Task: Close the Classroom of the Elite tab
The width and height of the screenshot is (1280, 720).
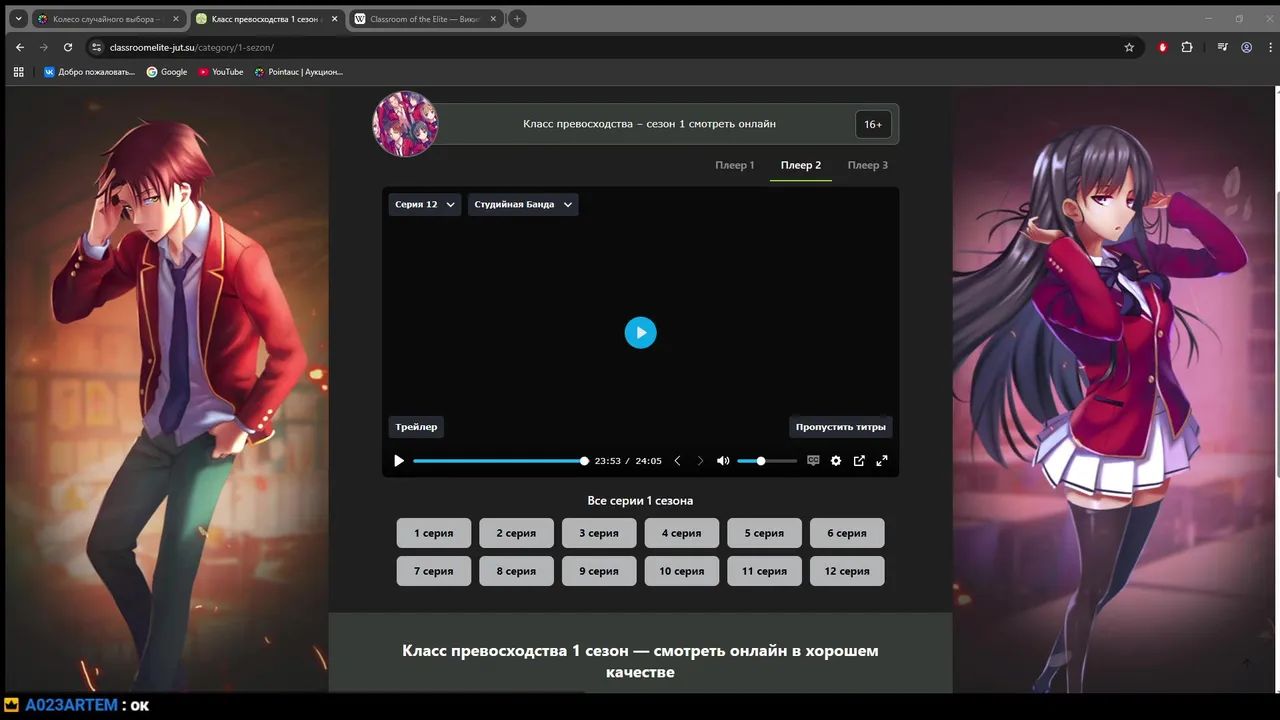Action: 493,19
